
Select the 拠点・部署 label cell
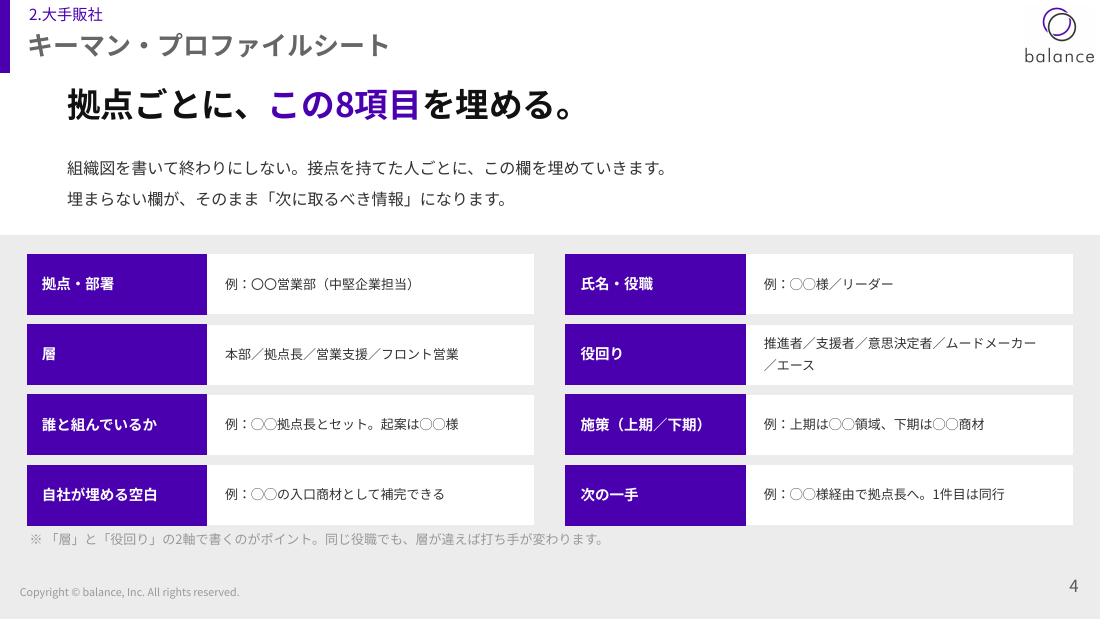coord(117,284)
